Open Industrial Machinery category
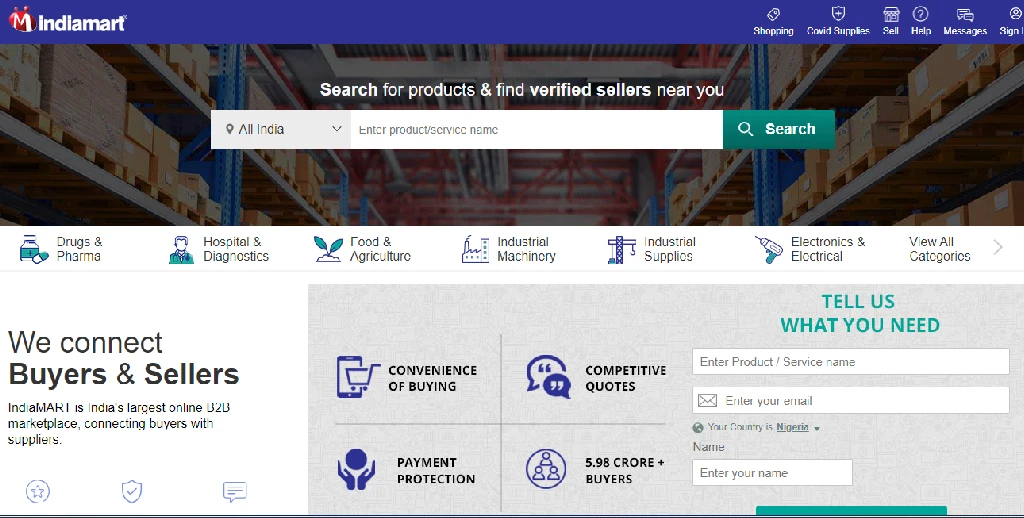The image size is (1024, 518). pos(509,250)
